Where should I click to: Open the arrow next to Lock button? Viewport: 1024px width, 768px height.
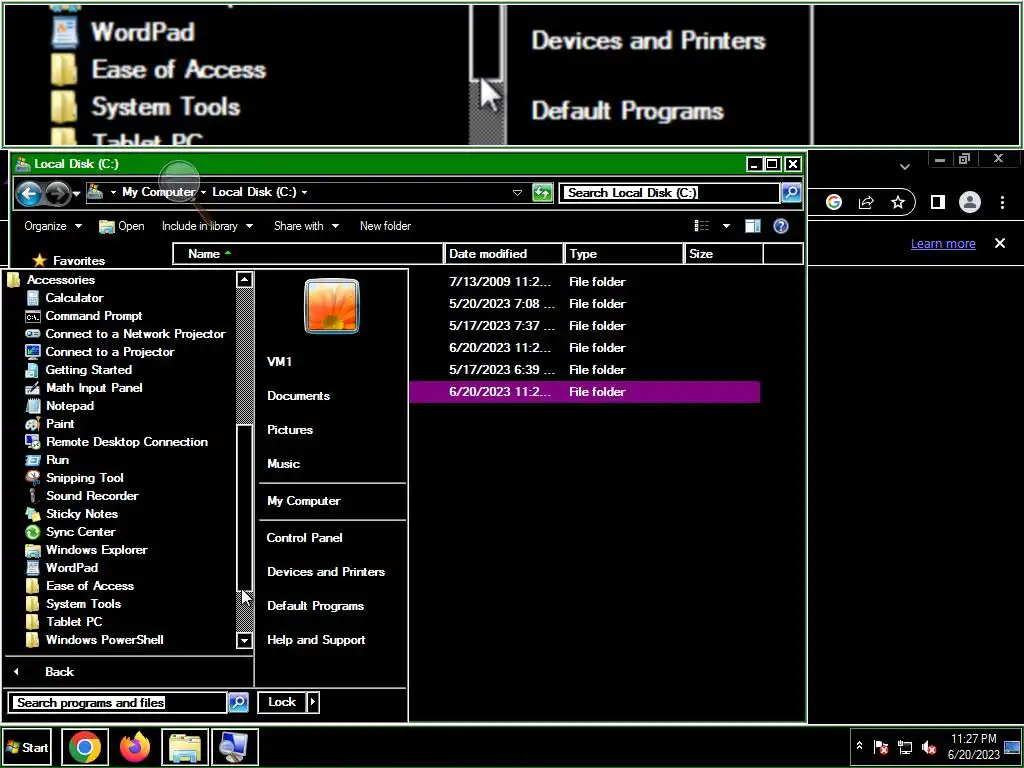(x=313, y=702)
